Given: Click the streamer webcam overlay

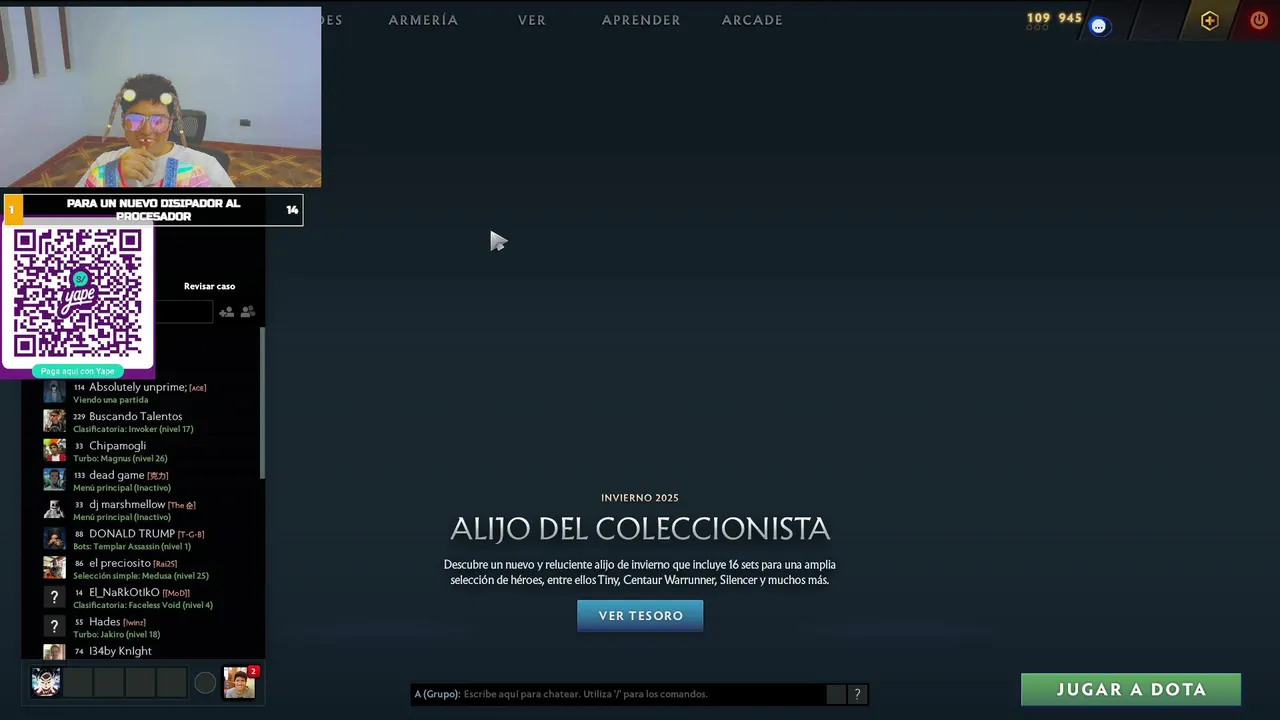Looking at the screenshot, I should tap(161, 97).
